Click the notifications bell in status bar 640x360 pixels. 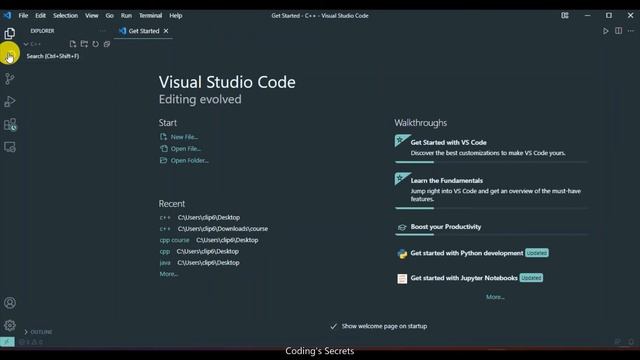coord(631,342)
